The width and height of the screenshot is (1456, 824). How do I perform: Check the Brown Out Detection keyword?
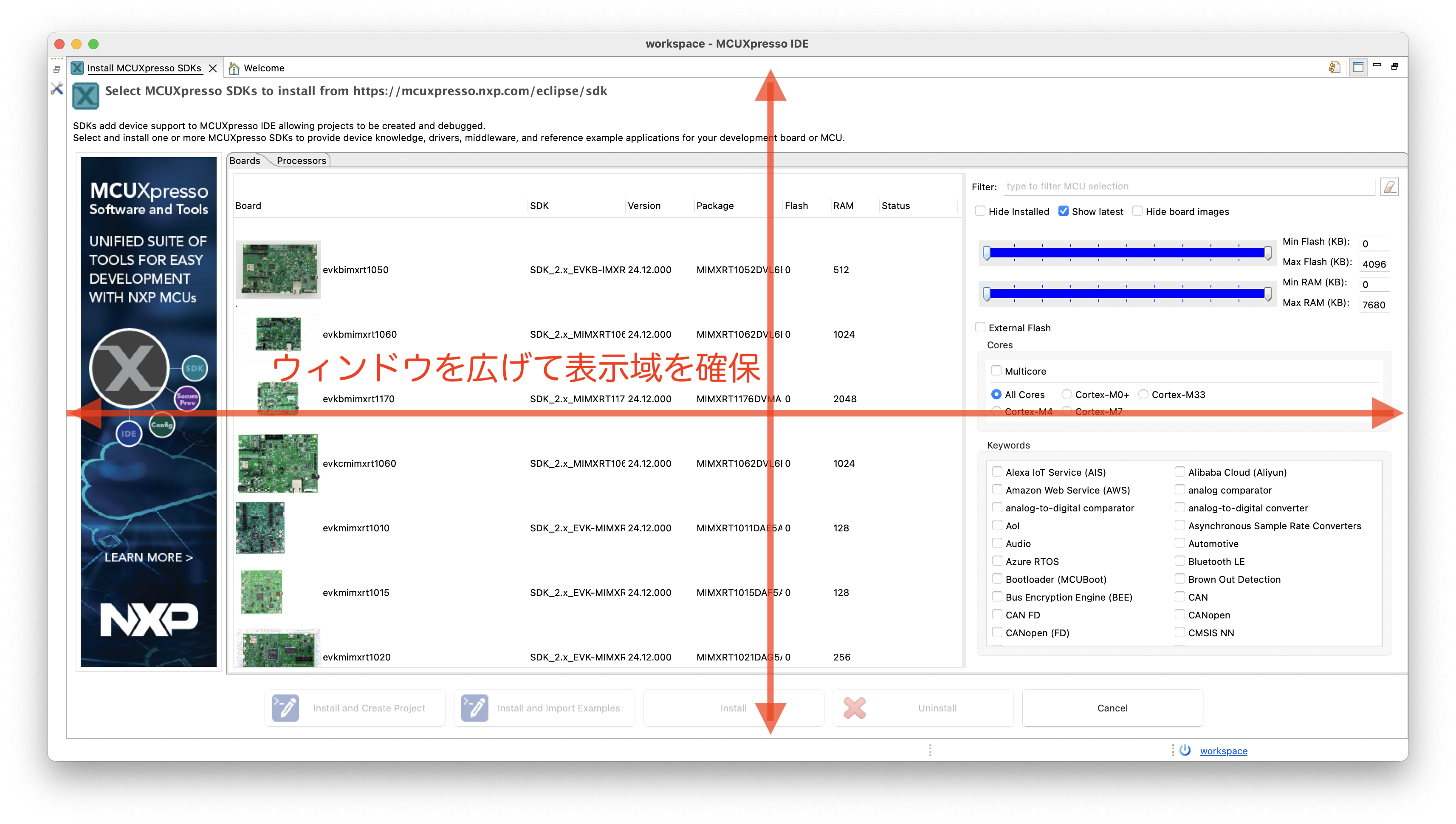[x=1180, y=579]
